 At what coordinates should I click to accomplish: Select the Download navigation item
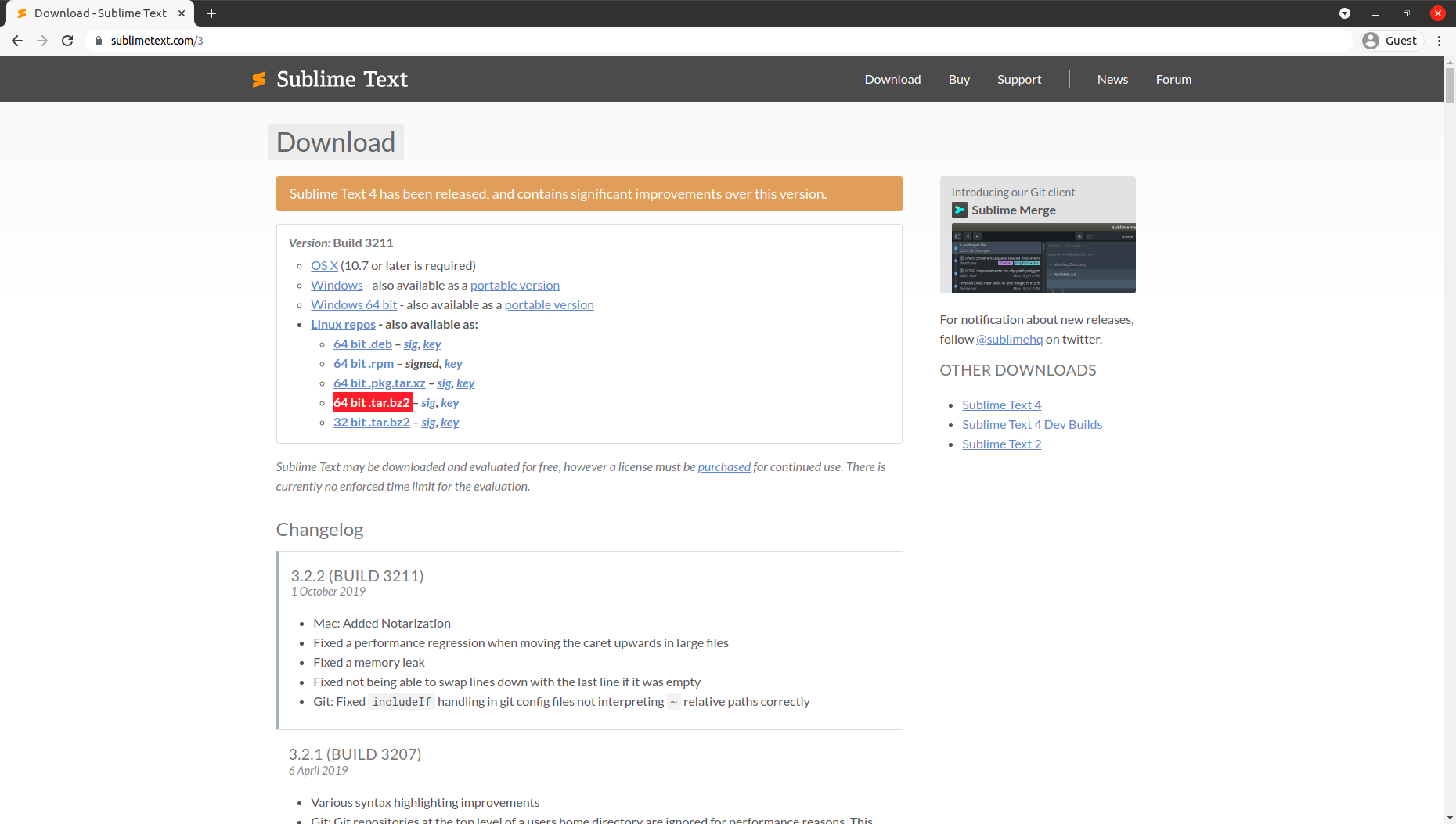(892, 79)
